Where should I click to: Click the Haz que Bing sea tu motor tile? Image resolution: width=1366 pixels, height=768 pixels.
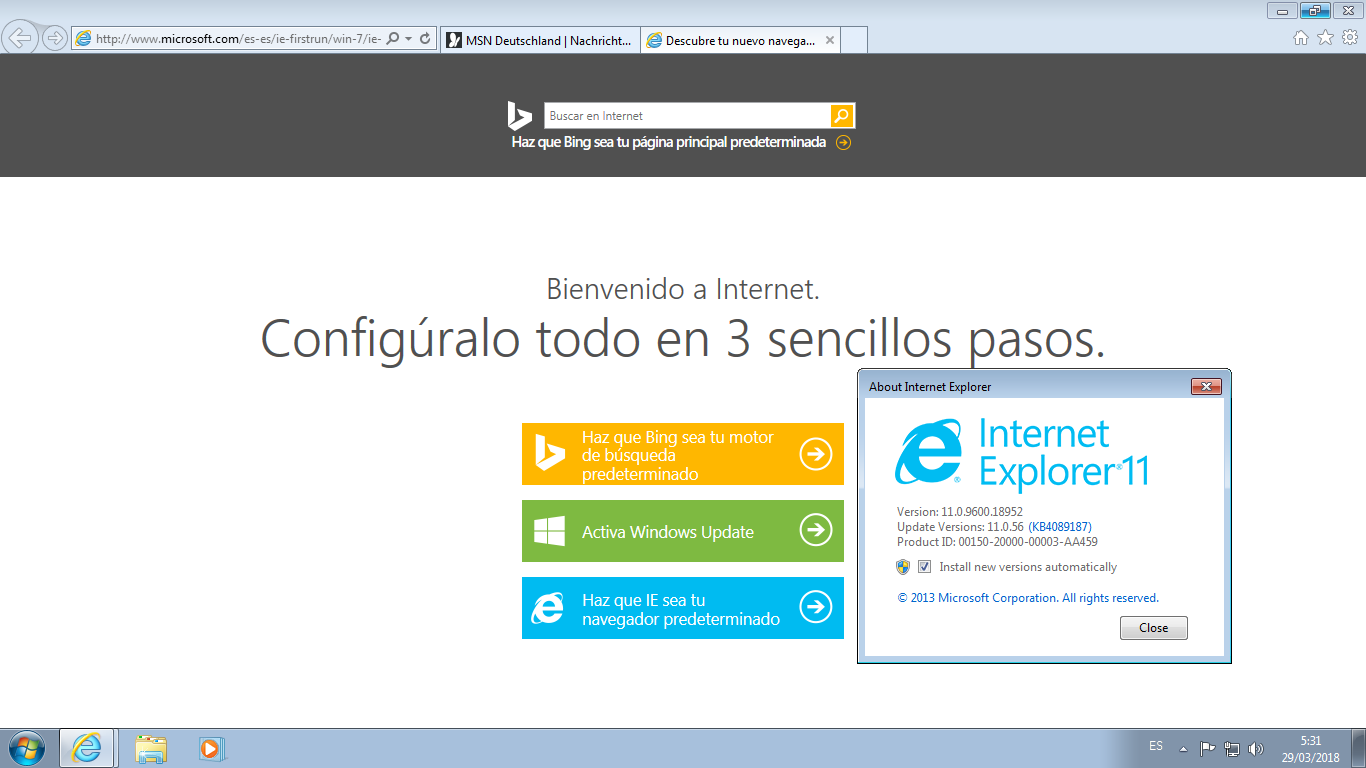[683, 454]
